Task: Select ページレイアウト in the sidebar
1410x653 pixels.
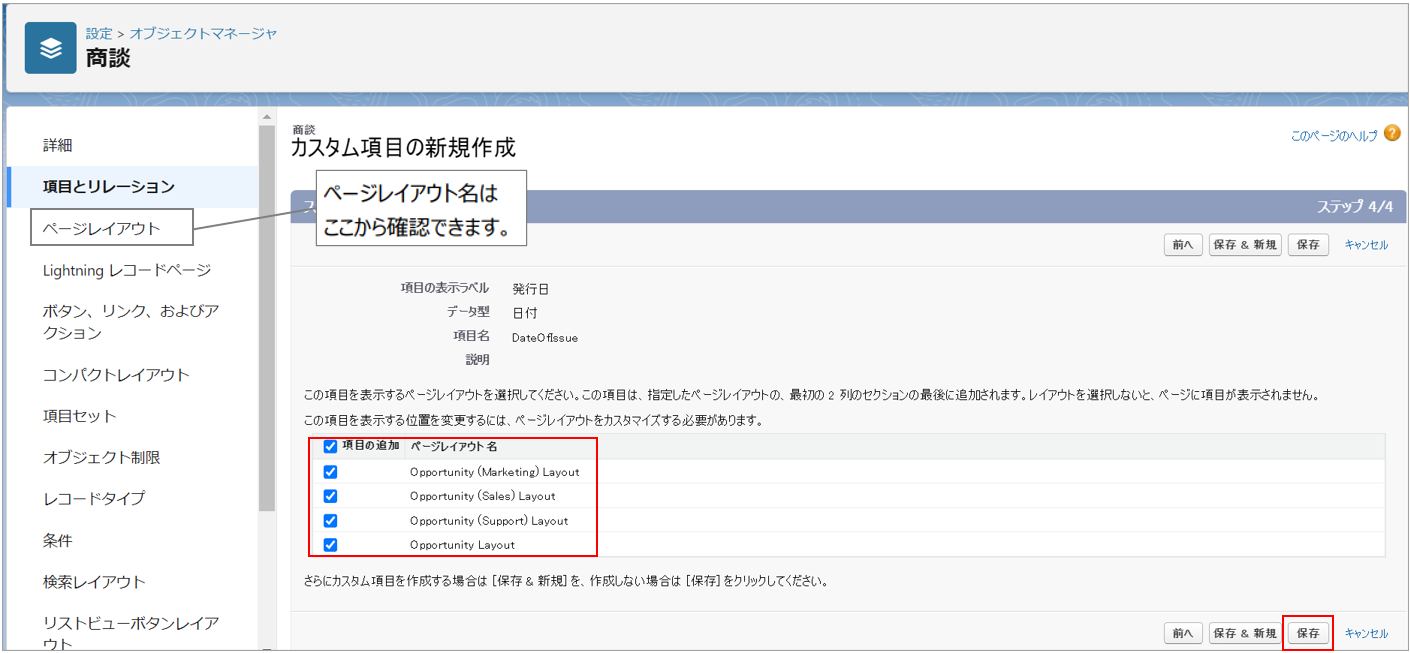Action: point(101,228)
